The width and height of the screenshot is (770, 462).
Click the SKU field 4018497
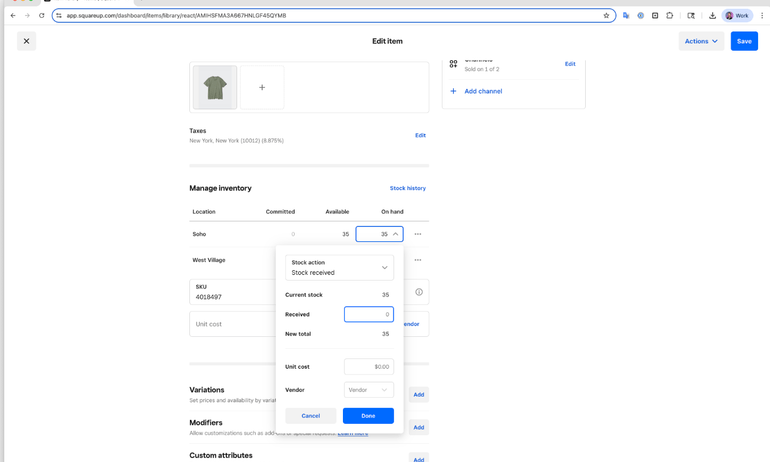coord(232,292)
